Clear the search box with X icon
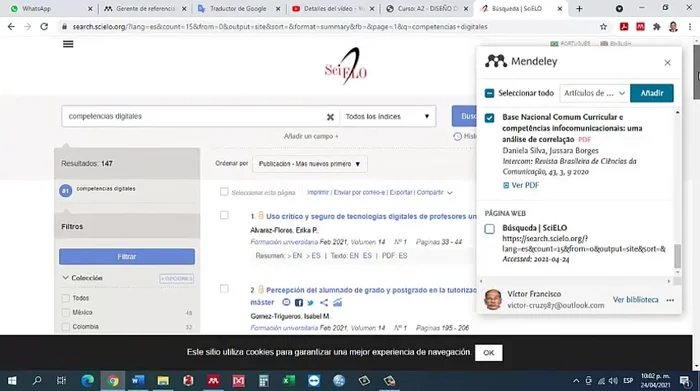This screenshot has height=391, width=700. [330, 116]
